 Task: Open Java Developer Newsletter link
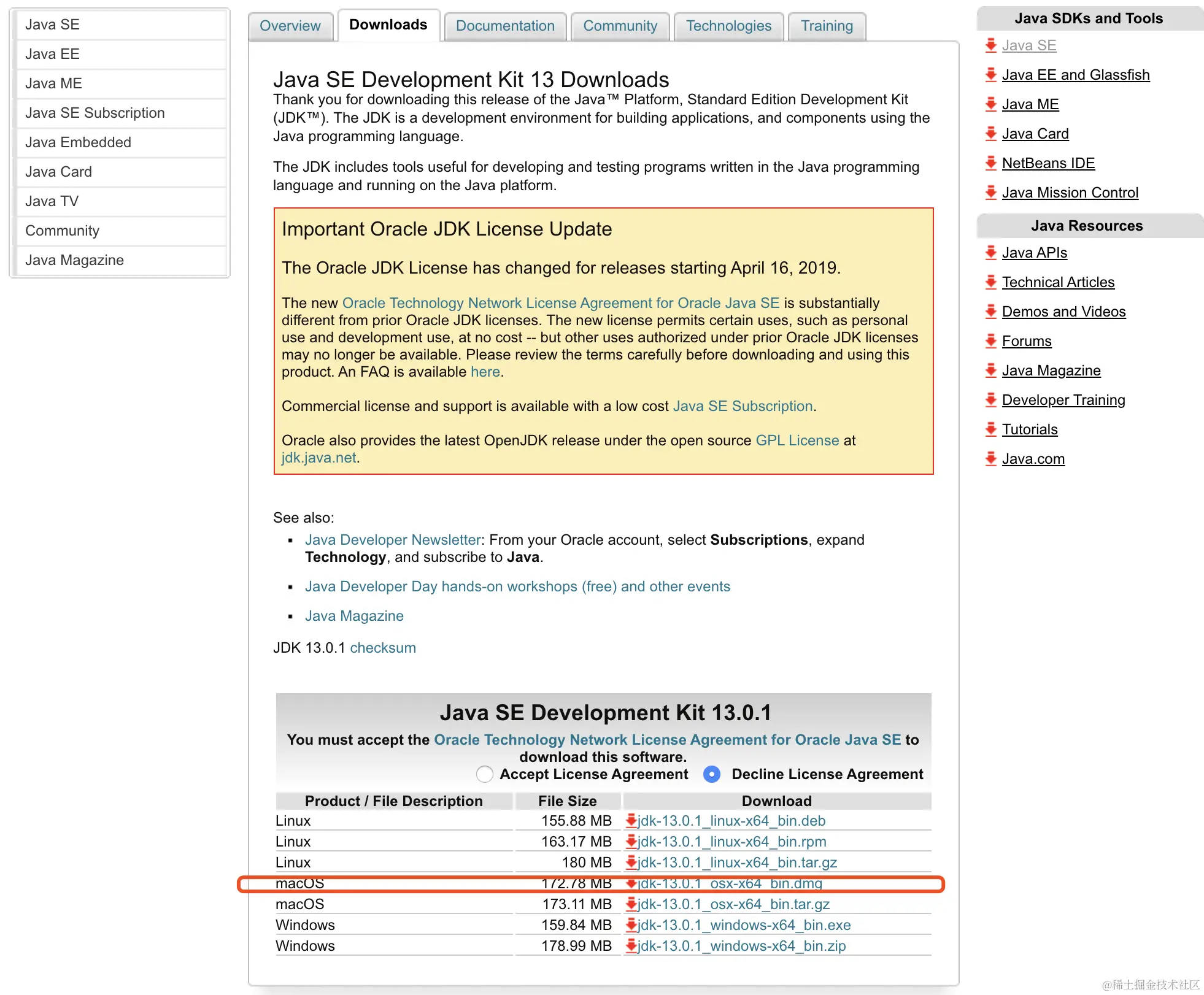pos(393,540)
